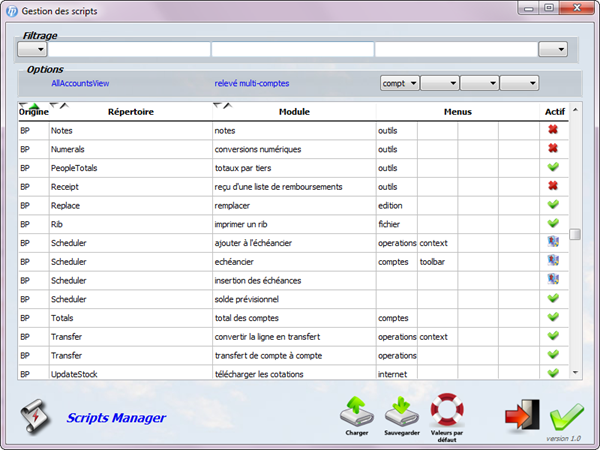Click the vertical scrollbar thumb
The height and width of the screenshot is (450, 600).
click(575, 234)
